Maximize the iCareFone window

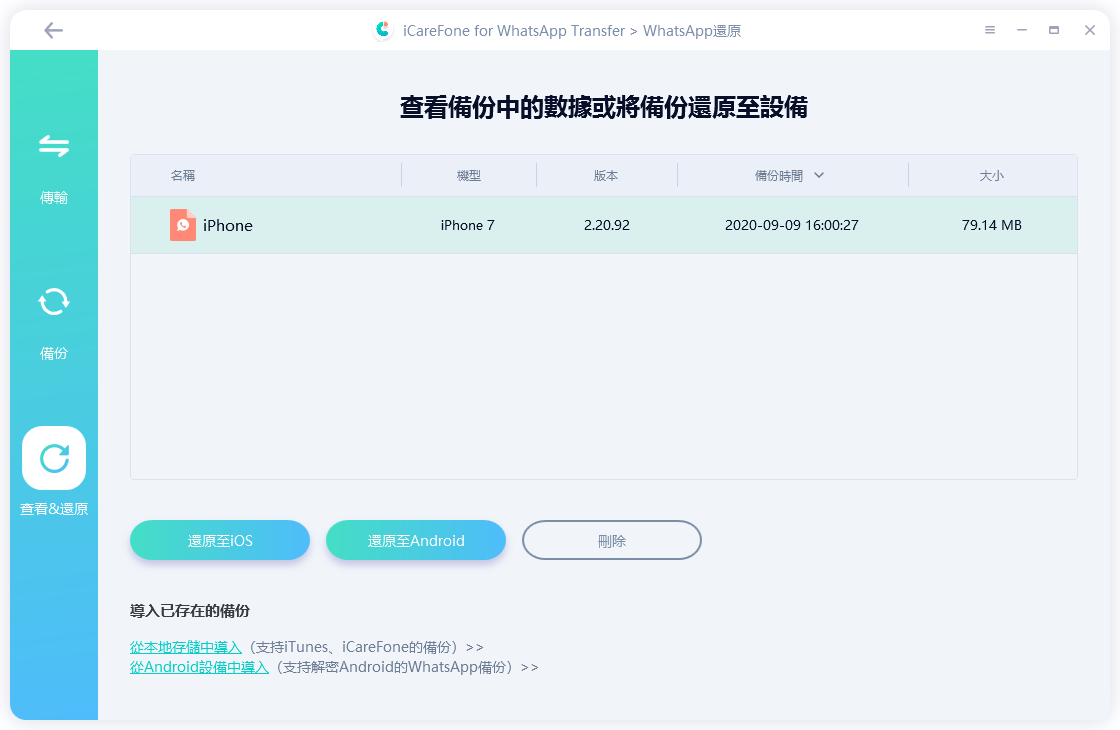pyautogui.click(x=1054, y=30)
